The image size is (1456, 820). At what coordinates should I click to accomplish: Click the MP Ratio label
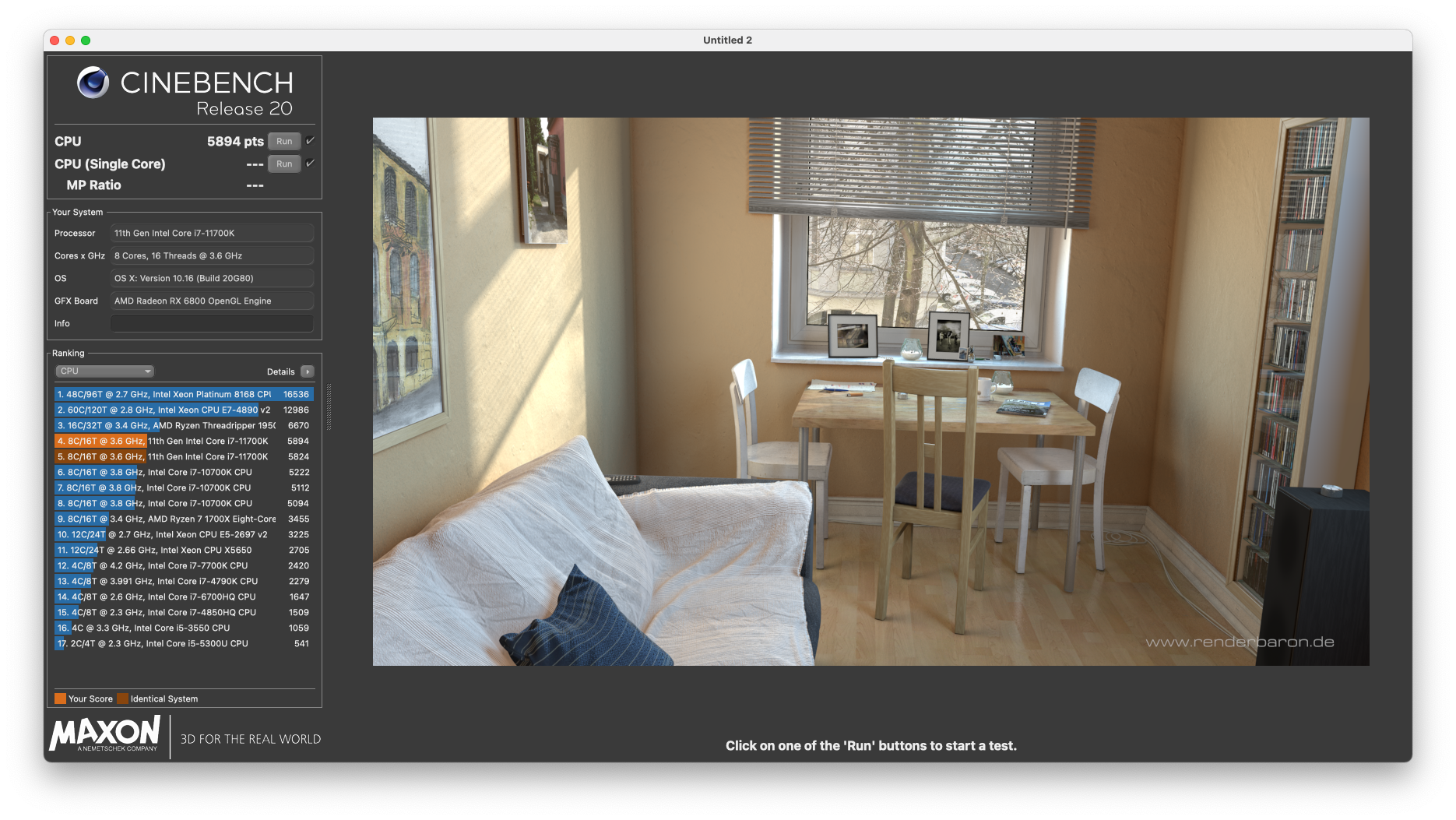(x=93, y=185)
